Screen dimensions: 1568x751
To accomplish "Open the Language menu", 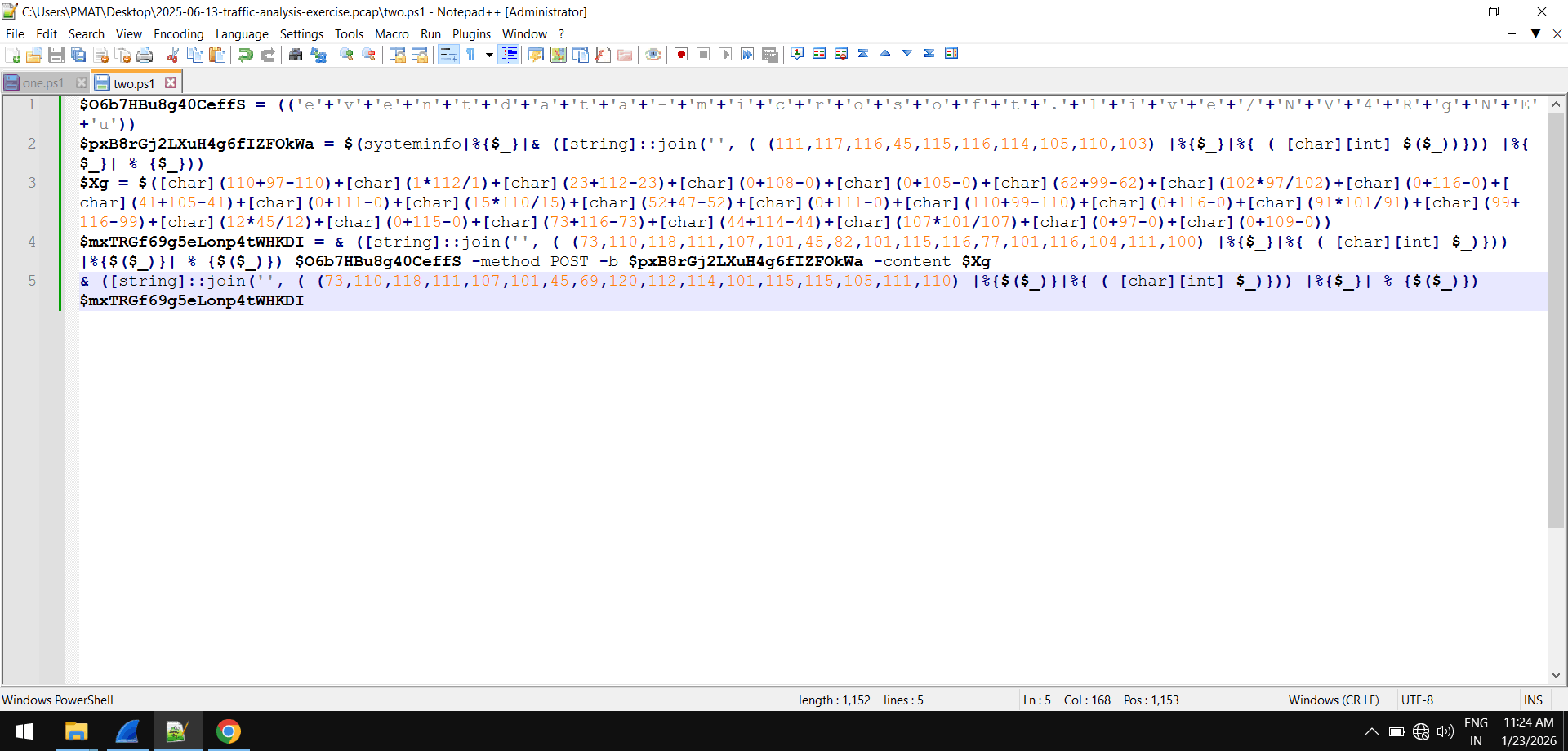I will click(x=242, y=34).
